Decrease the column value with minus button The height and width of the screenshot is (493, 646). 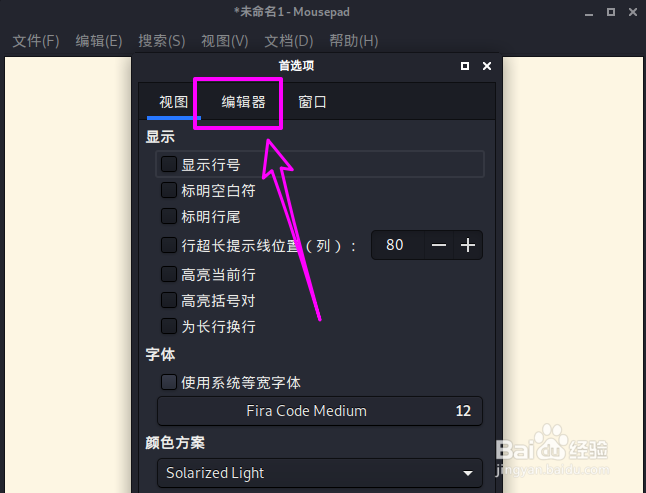(439, 245)
